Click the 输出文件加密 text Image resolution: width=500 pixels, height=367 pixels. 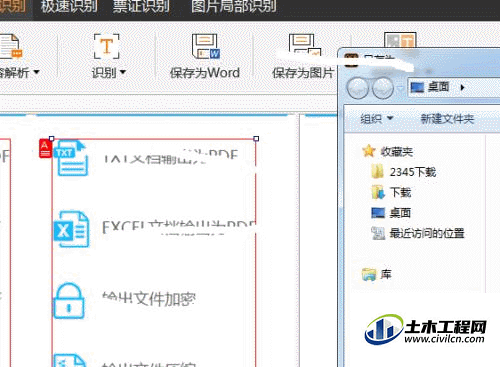[149, 299]
